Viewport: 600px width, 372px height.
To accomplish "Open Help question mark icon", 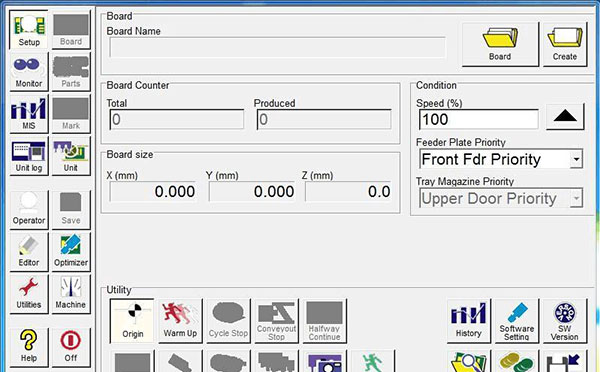I will [x=29, y=347].
